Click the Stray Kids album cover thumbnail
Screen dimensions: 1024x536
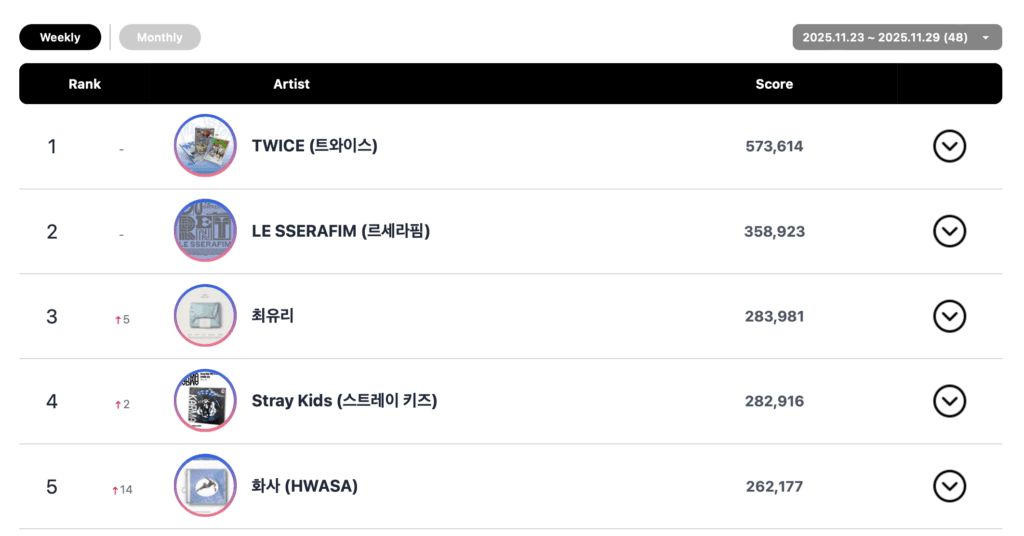click(205, 401)
